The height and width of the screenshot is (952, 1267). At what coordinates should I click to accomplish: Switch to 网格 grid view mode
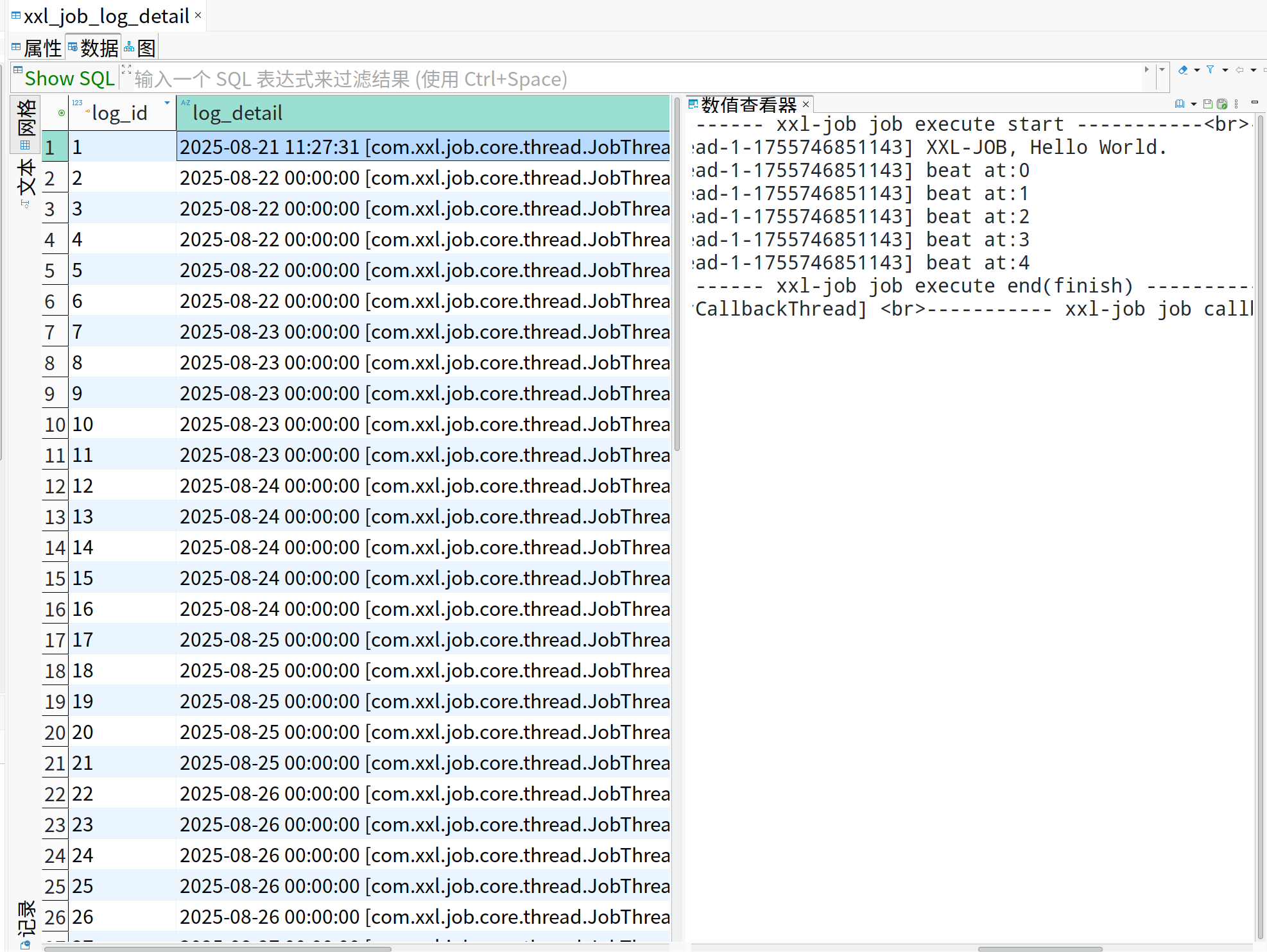26,124
